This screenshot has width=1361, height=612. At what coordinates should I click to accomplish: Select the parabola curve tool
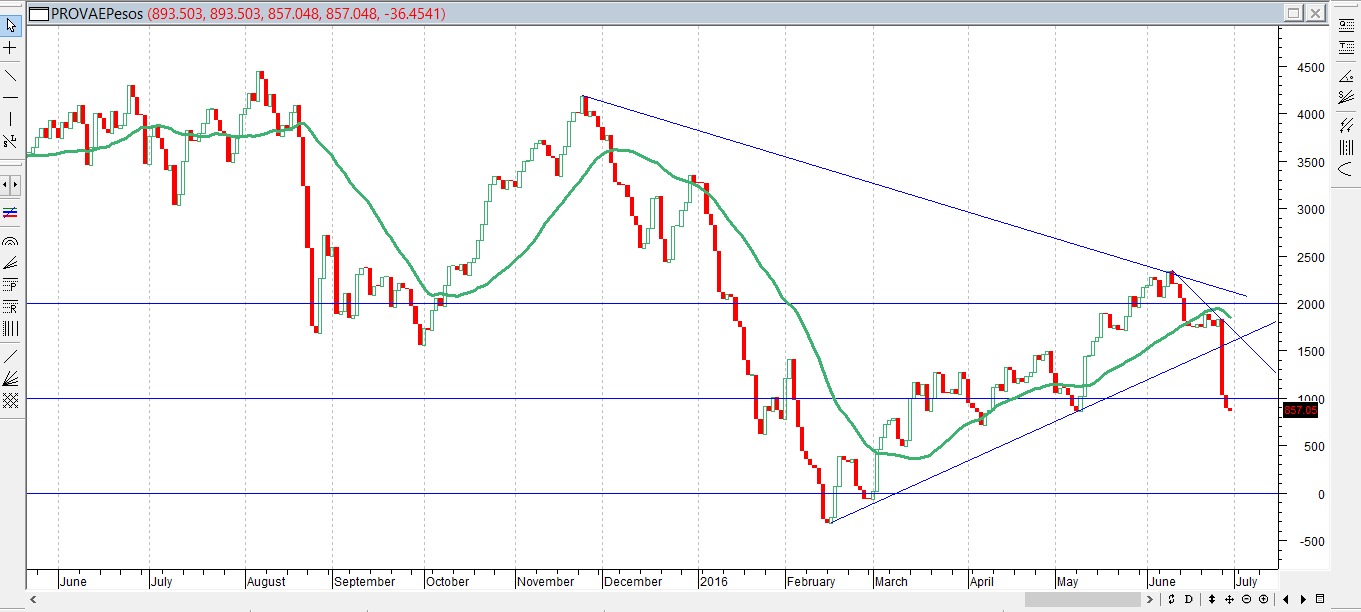[x=1346, y=170]
